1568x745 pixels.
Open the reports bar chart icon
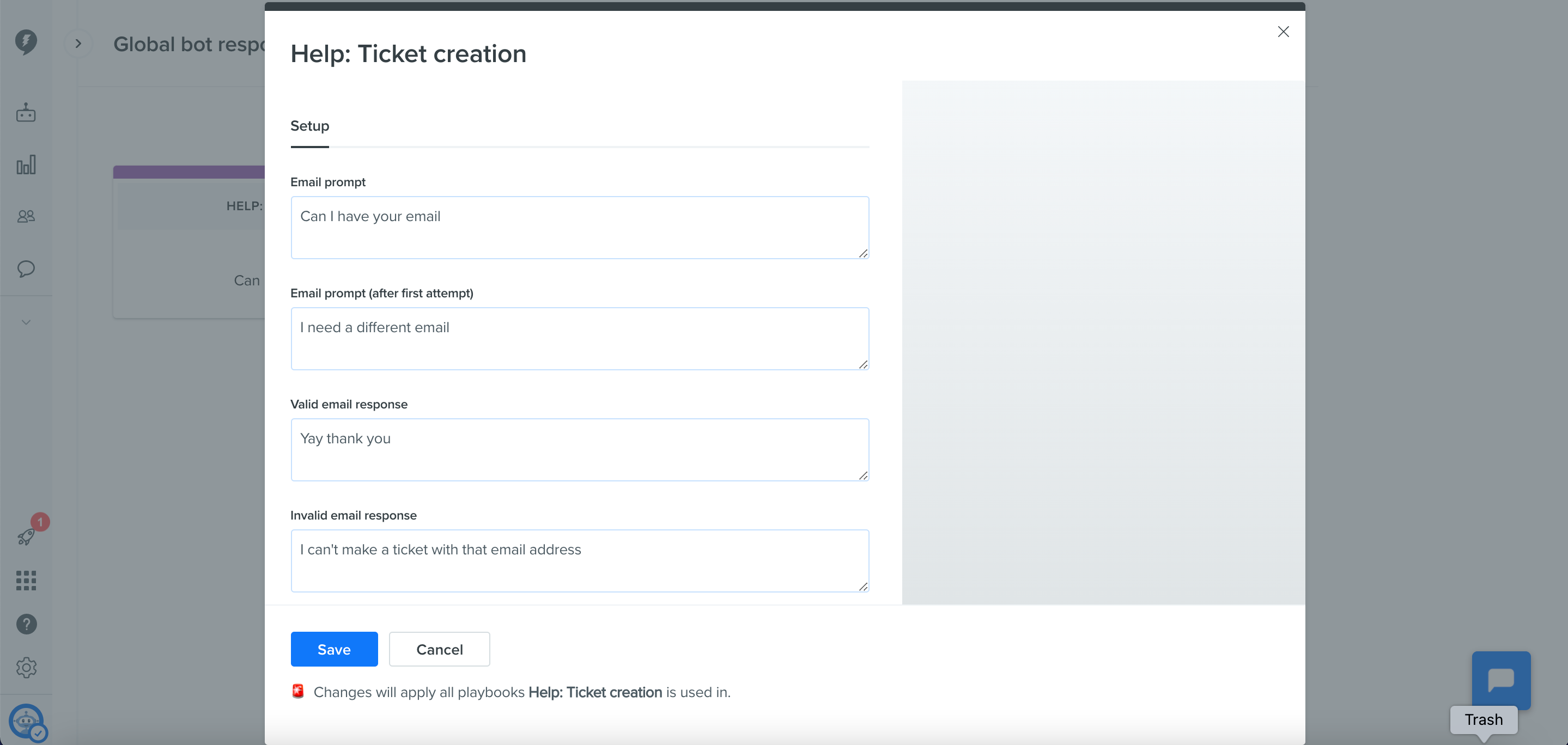(x=26, y=164)
